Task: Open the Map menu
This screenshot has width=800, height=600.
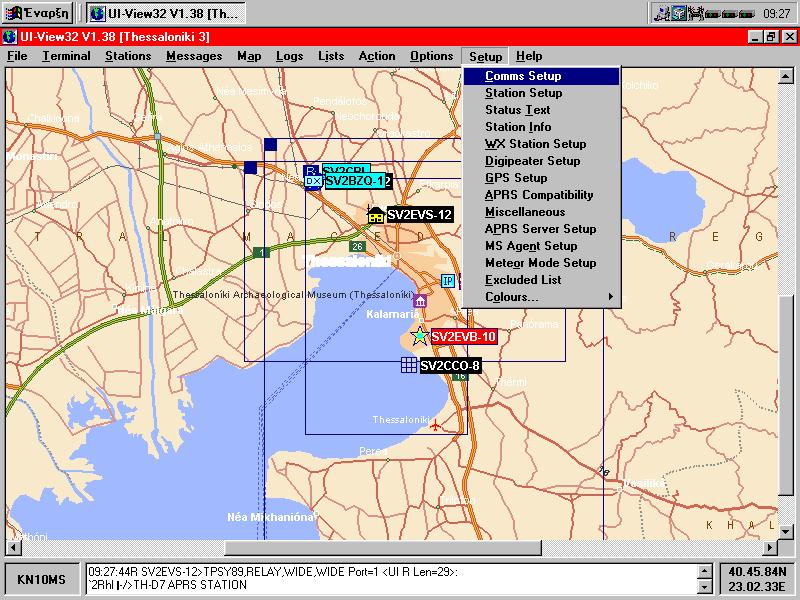Action: [x=249, y=56]
